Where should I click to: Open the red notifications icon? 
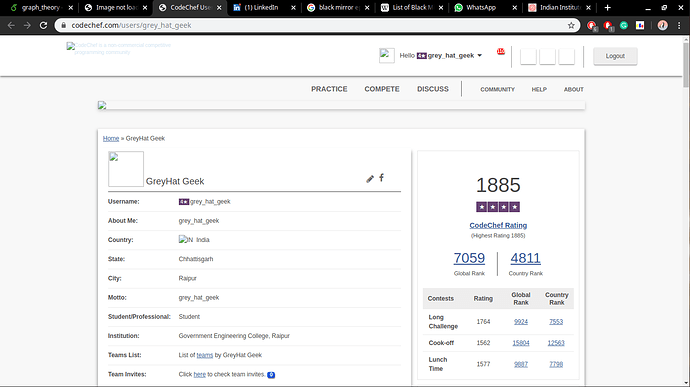point(501,52)
